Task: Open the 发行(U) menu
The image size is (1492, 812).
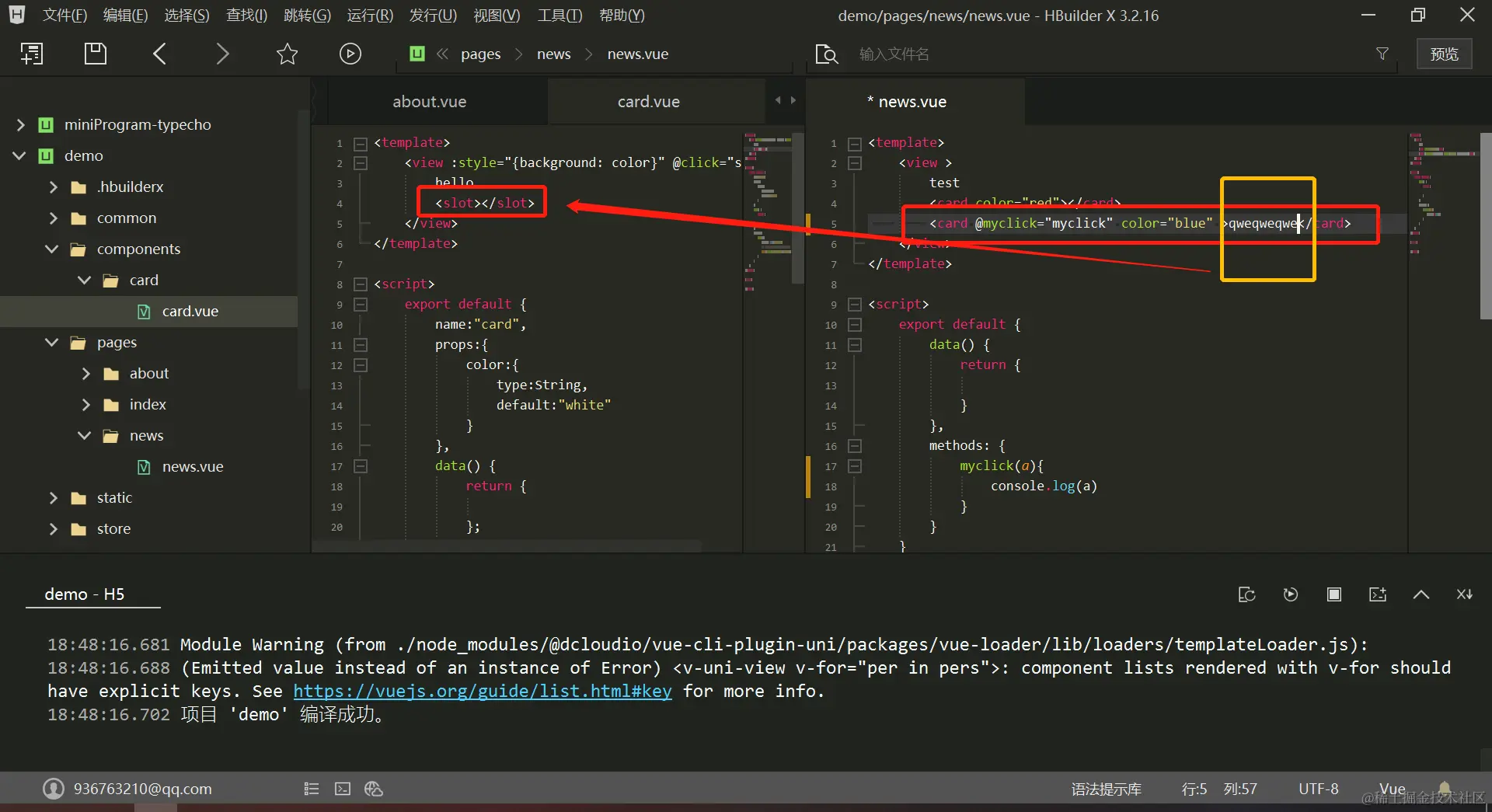Action: point(433,16)
